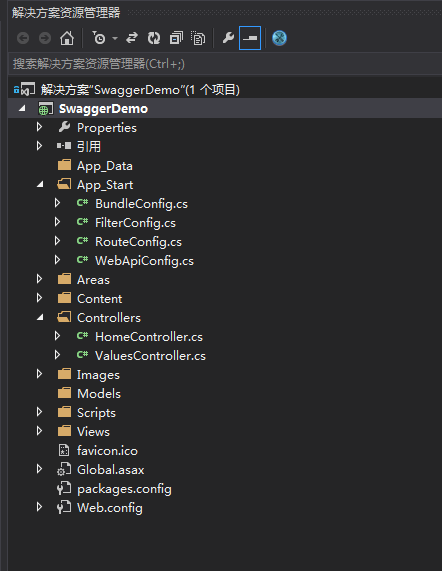Toggle the Preview Selected Items button
The image size is (442, 571).
point(250,38)
